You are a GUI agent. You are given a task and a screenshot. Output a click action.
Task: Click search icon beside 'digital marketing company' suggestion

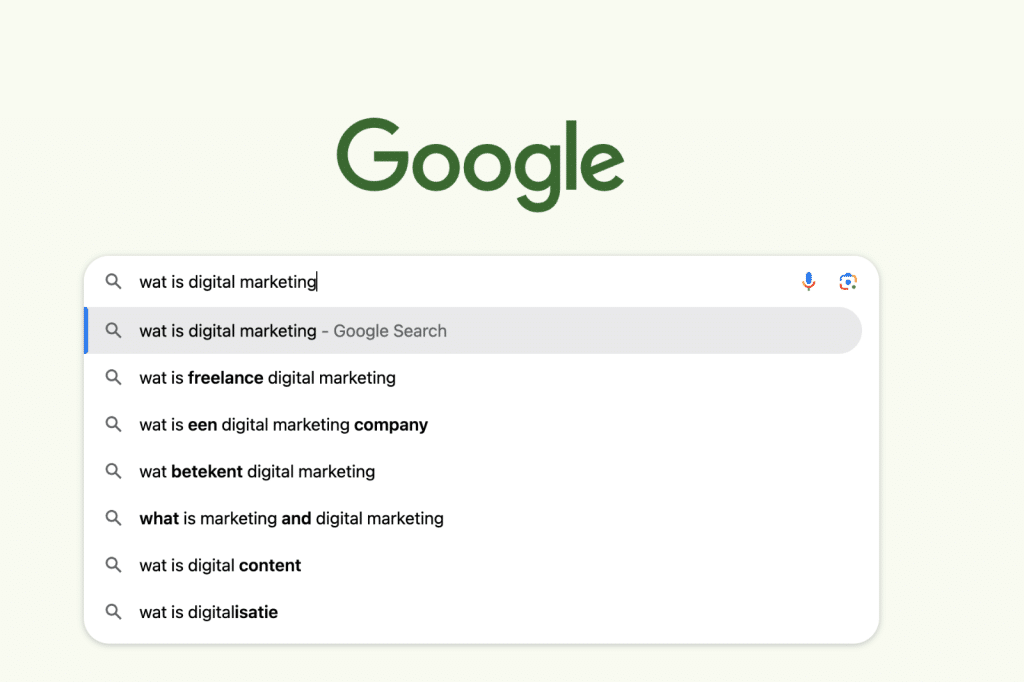click(x=114, y=425)
